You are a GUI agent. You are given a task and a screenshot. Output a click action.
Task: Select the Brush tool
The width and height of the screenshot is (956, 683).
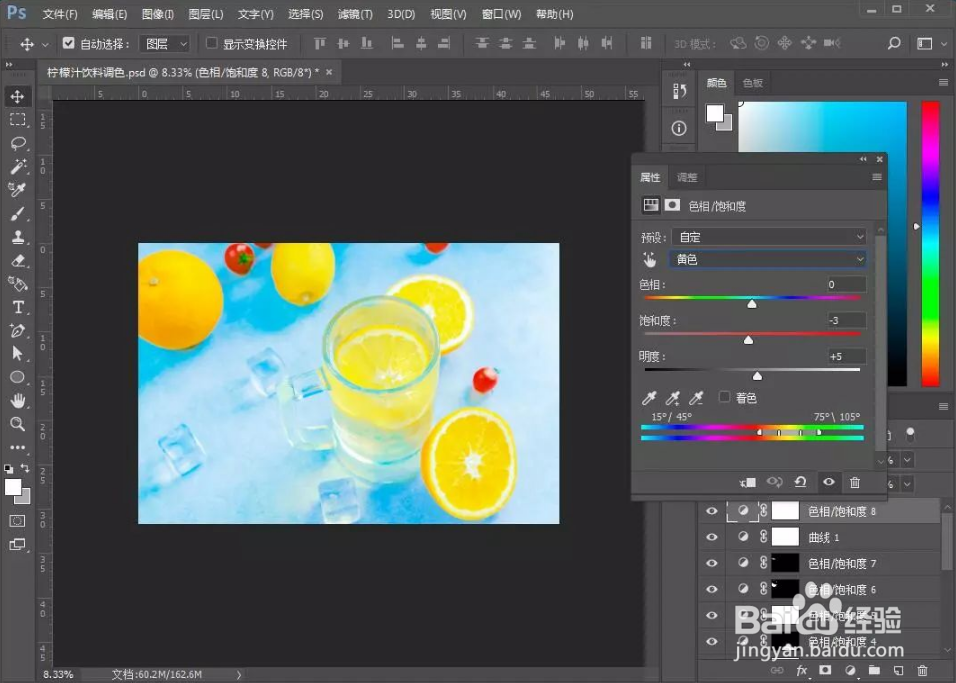(17, 213)
